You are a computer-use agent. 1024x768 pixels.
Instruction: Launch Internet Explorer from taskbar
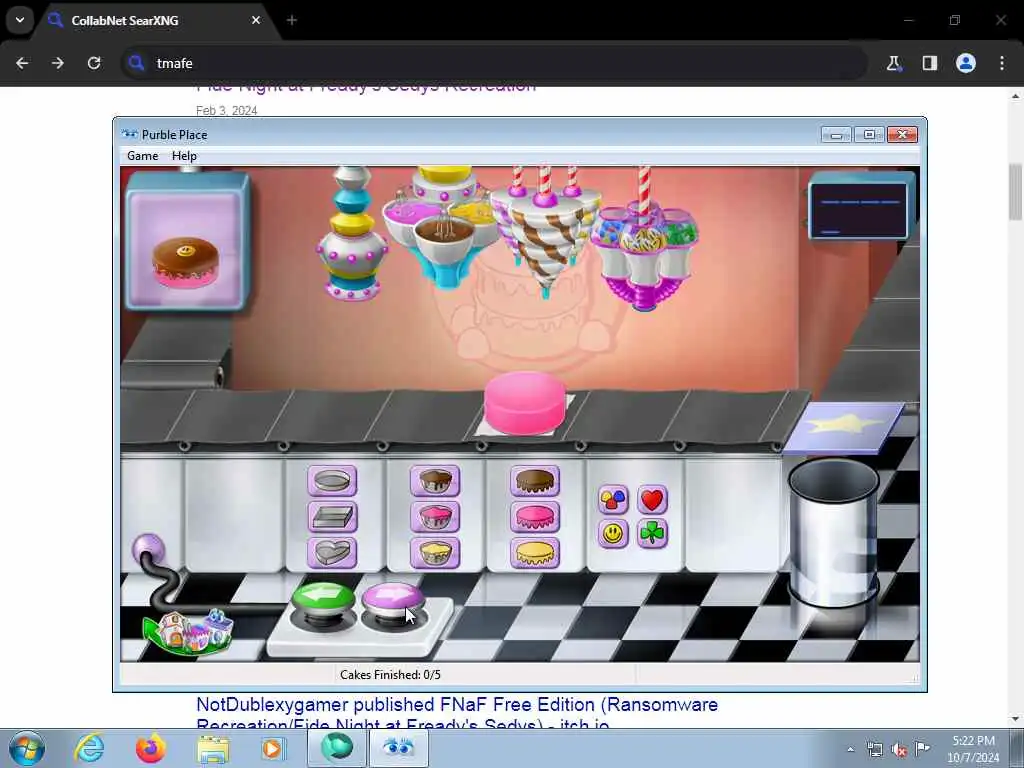89,748
